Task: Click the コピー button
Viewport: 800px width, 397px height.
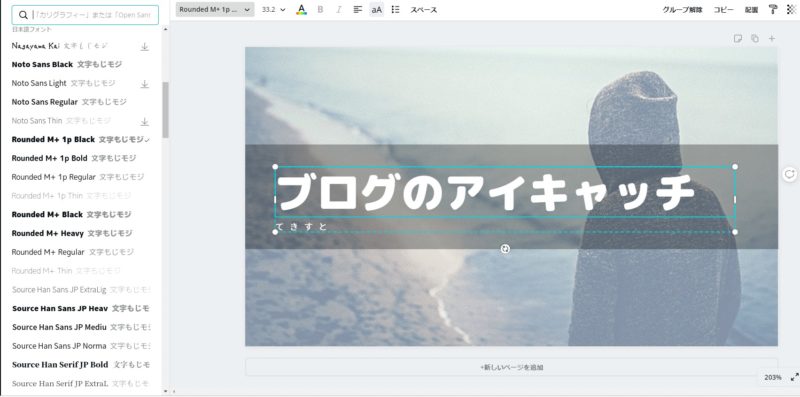Action: [x=723, y=10]
